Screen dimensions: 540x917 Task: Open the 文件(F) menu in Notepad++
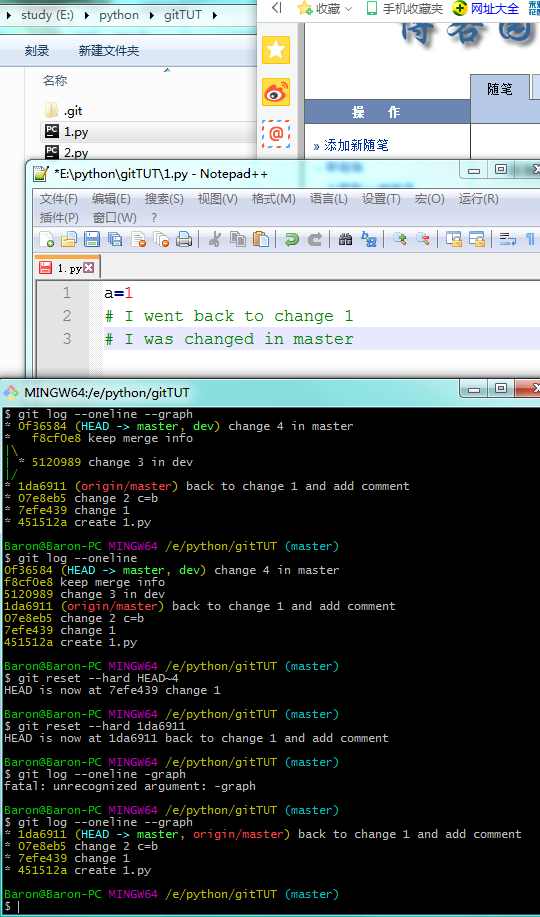(59, 199)
